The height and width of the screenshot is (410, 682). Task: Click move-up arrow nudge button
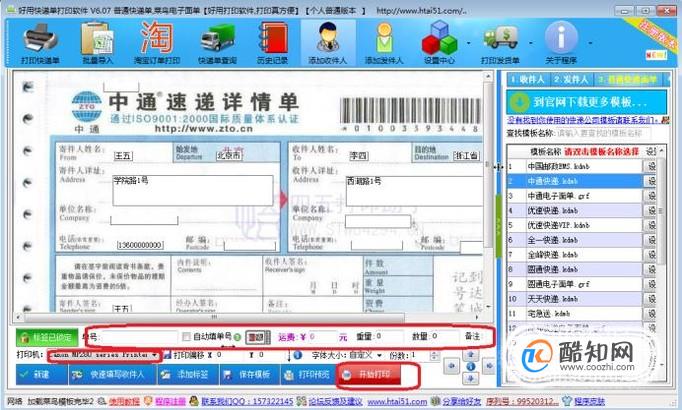(470, 355)
